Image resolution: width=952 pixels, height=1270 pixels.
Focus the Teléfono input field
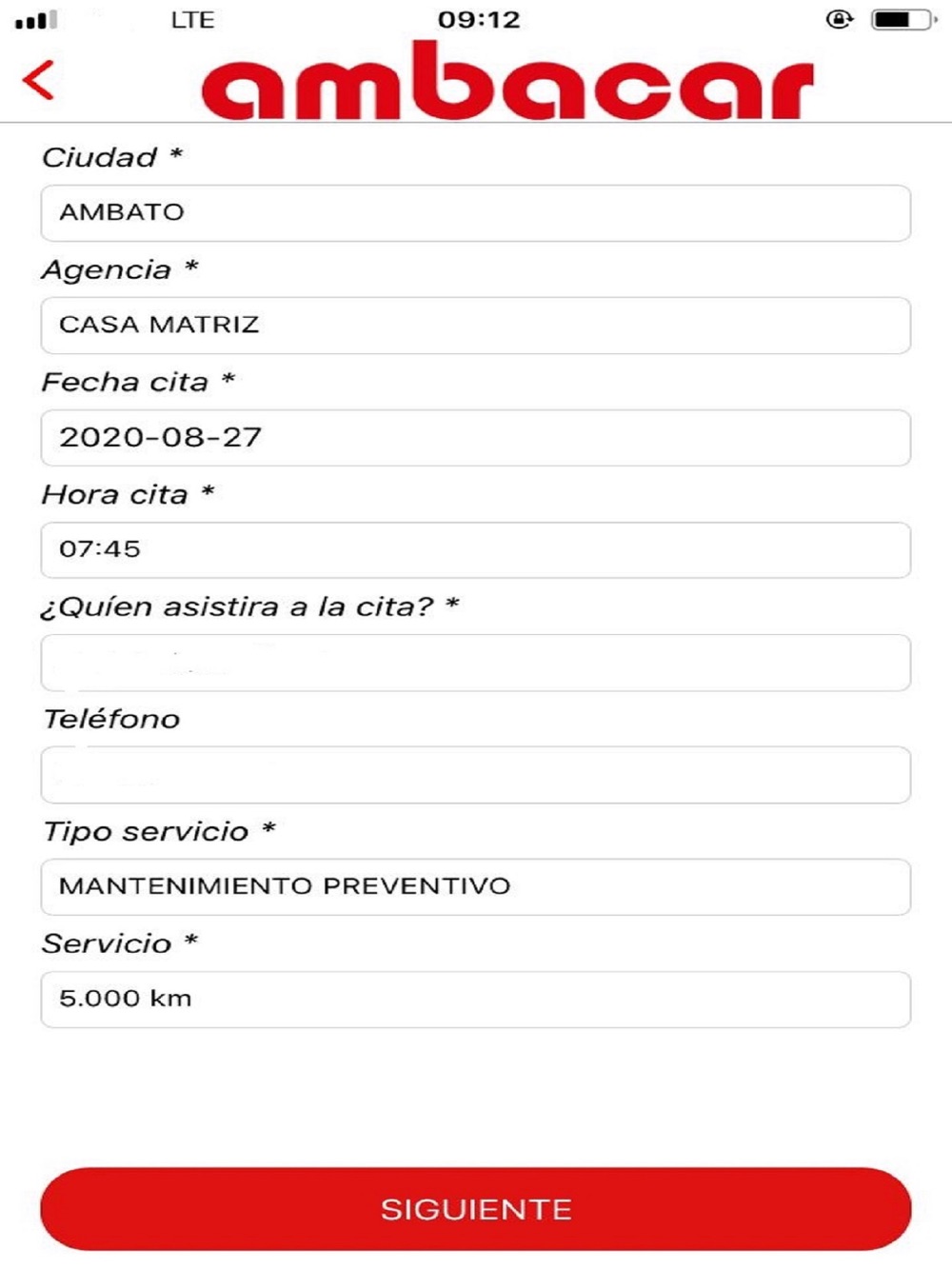475,774
